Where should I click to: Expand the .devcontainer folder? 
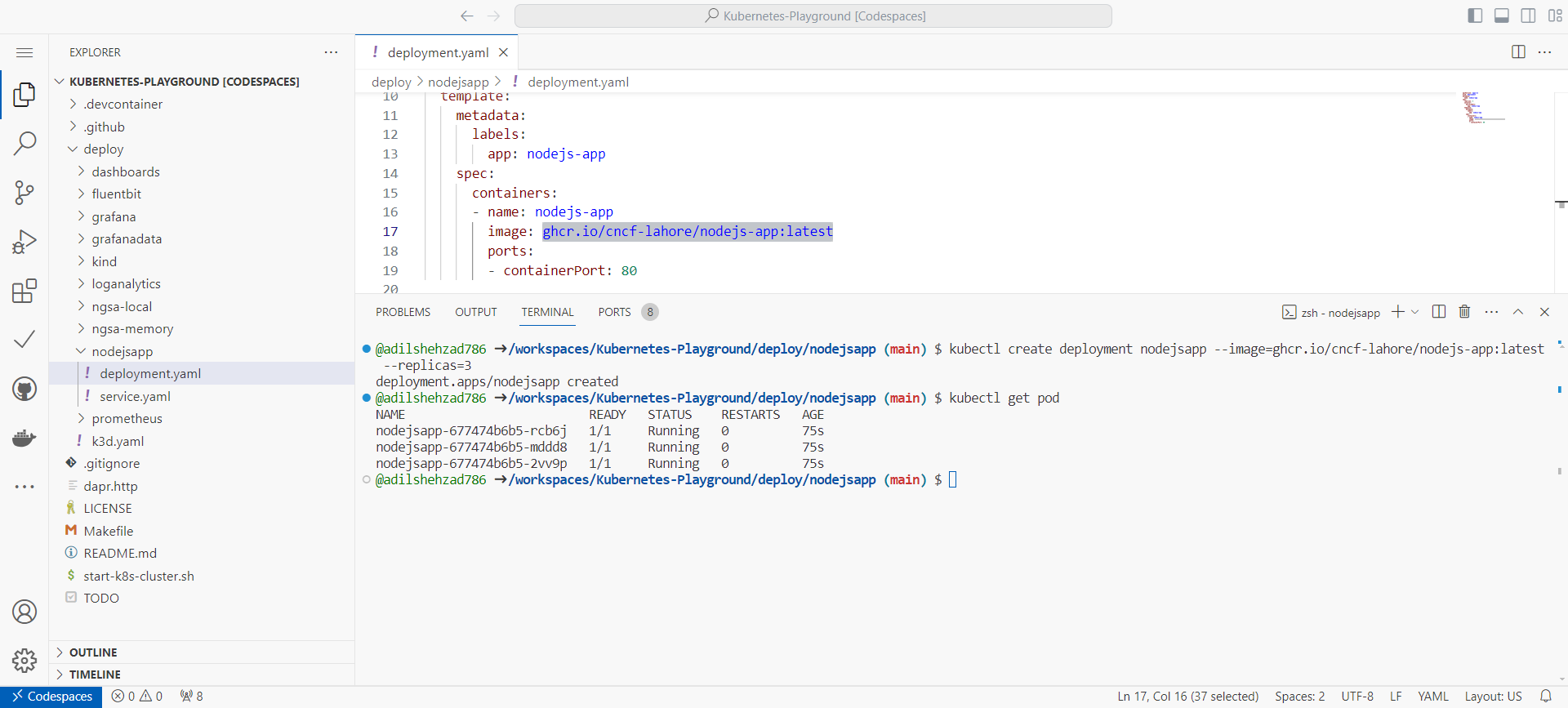pos(73,104)
